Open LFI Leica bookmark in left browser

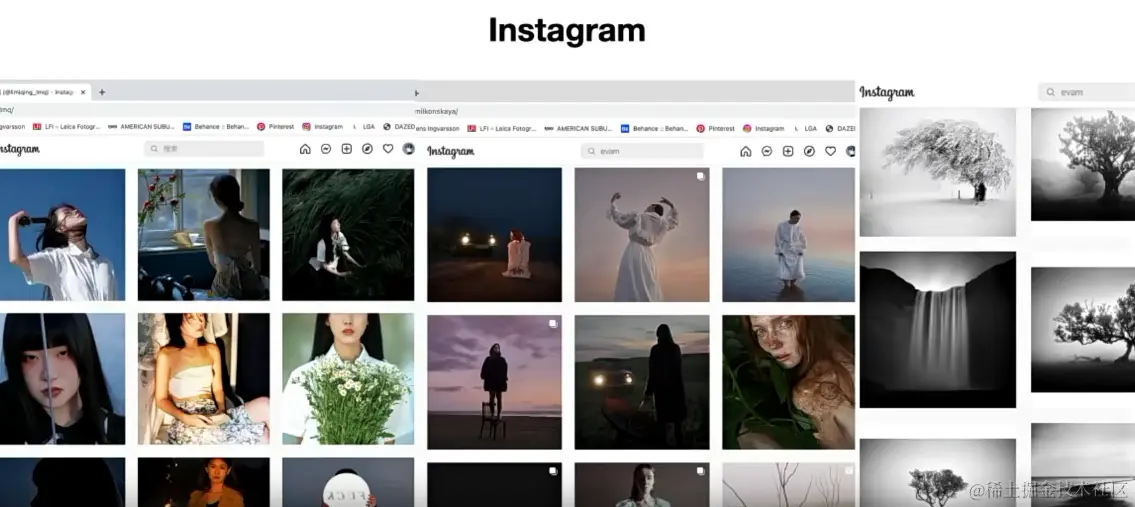pos(67,126)
